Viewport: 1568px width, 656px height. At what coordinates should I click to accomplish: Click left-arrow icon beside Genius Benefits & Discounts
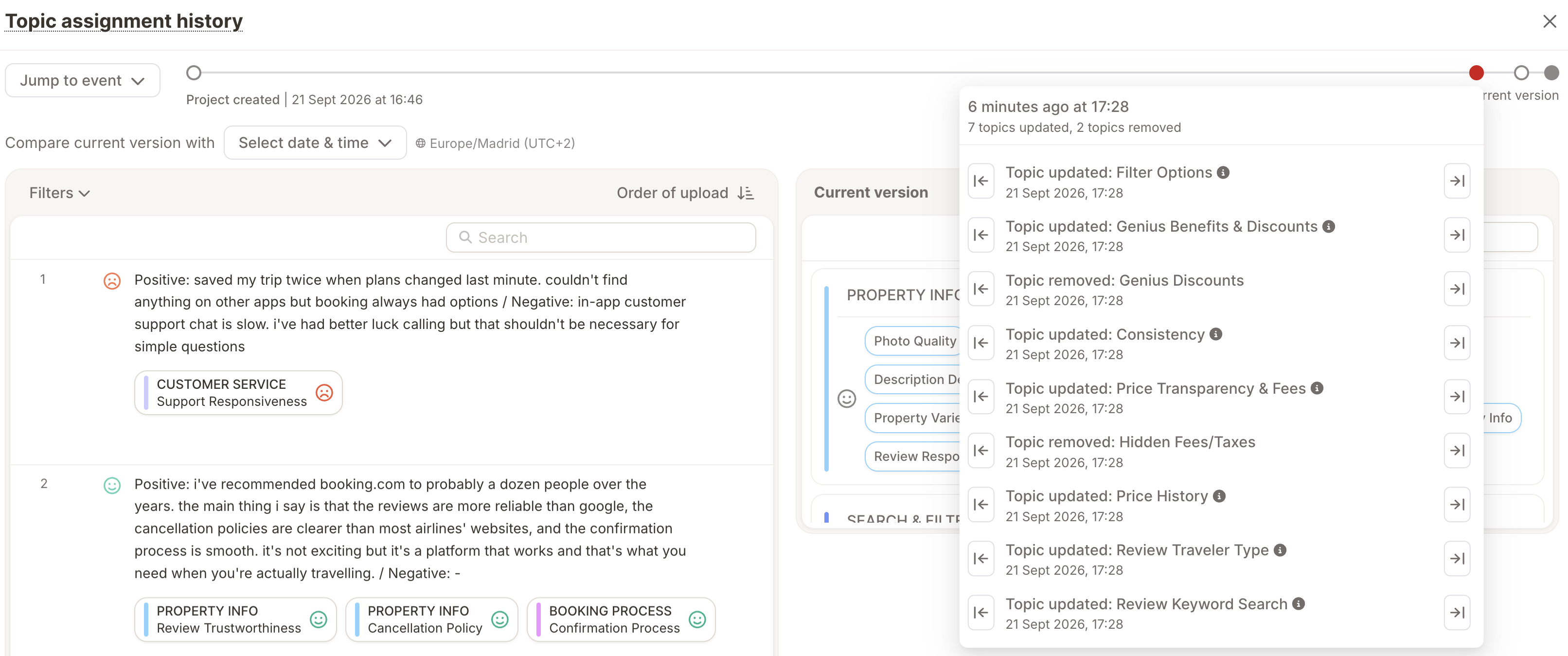click(x=980, y=235)
